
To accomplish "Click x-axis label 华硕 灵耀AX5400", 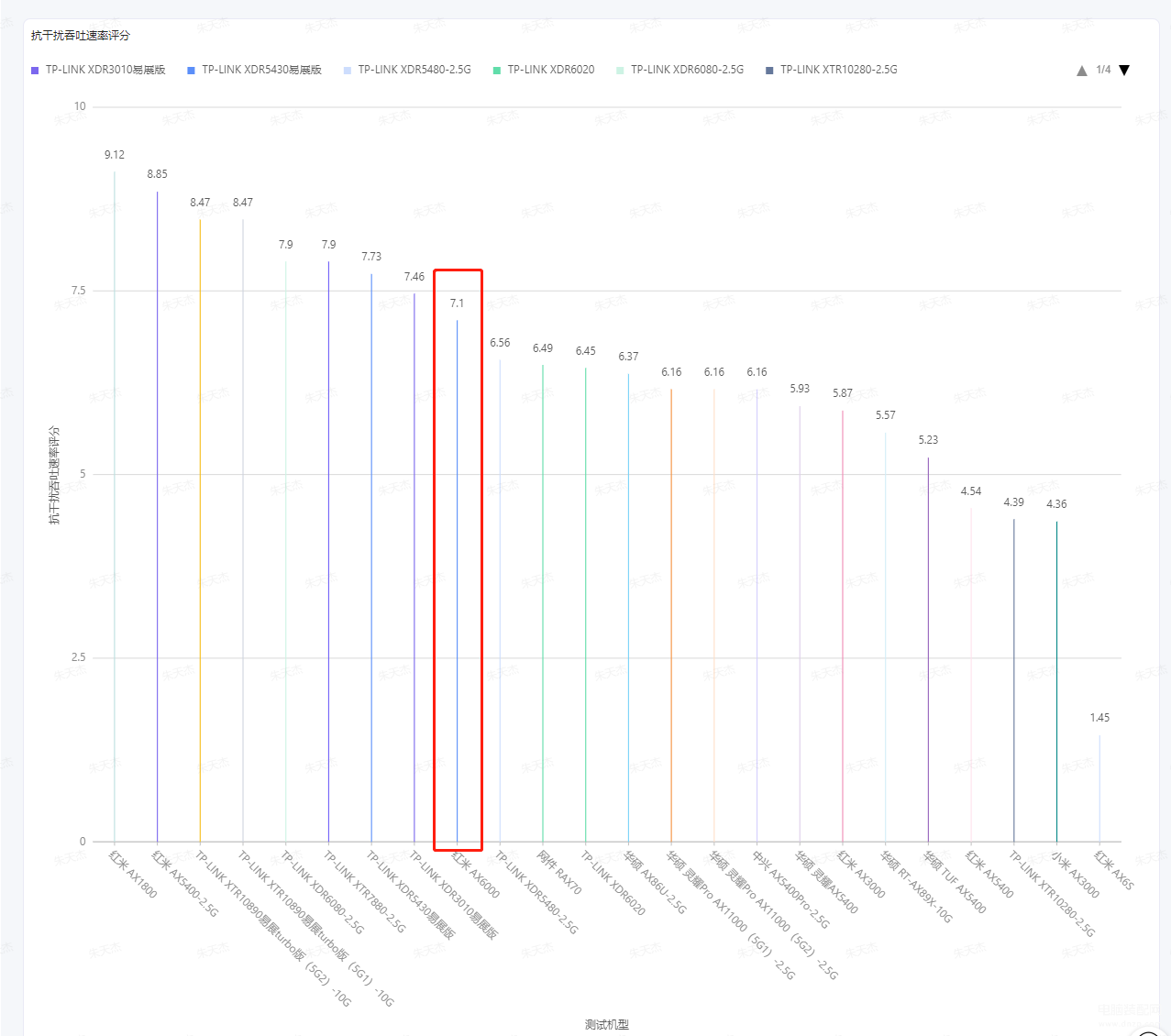I will pyautogui.click(x=826, y=882).
